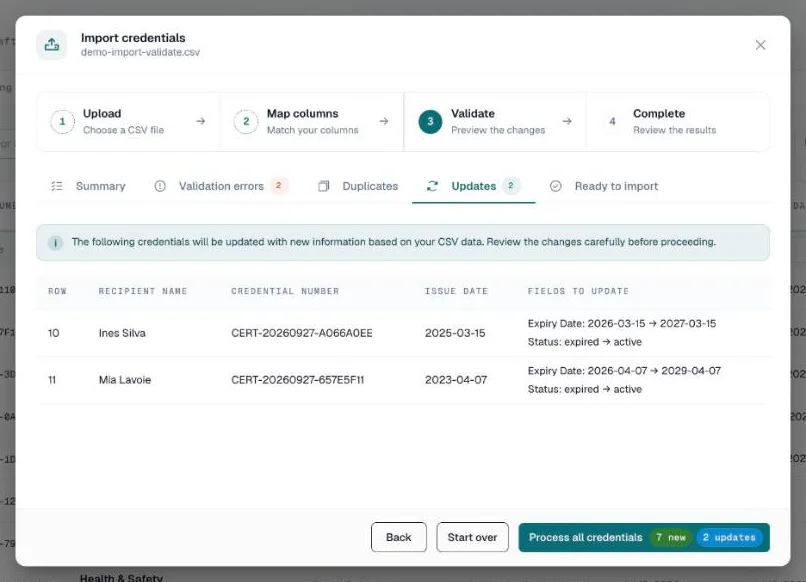Open the Duplicates tab

358,186
